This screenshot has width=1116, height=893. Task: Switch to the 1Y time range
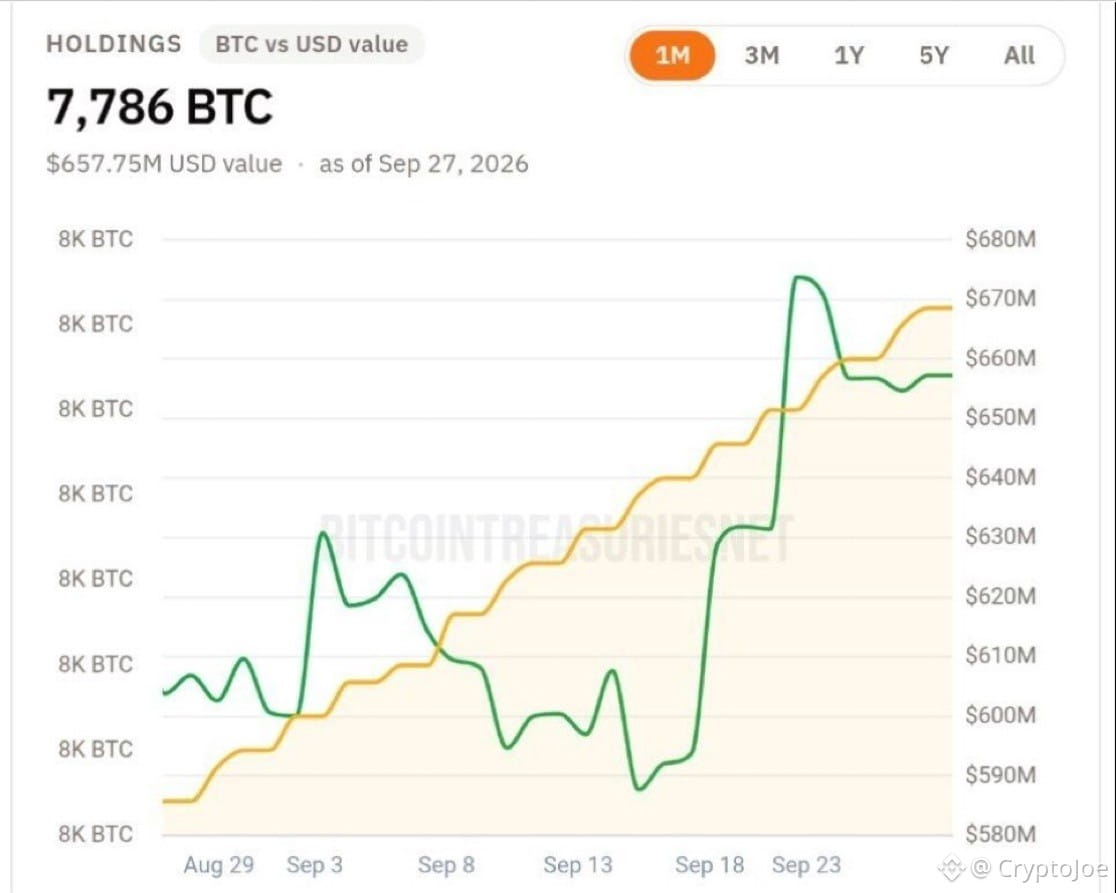pos(848,55)
